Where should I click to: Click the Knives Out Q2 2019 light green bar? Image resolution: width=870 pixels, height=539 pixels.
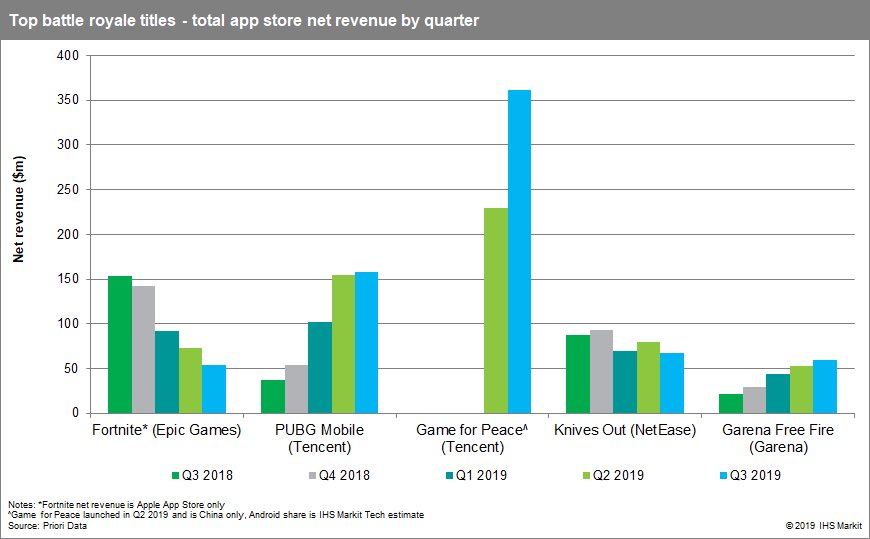pyautogui.click(x=649, y=378)
